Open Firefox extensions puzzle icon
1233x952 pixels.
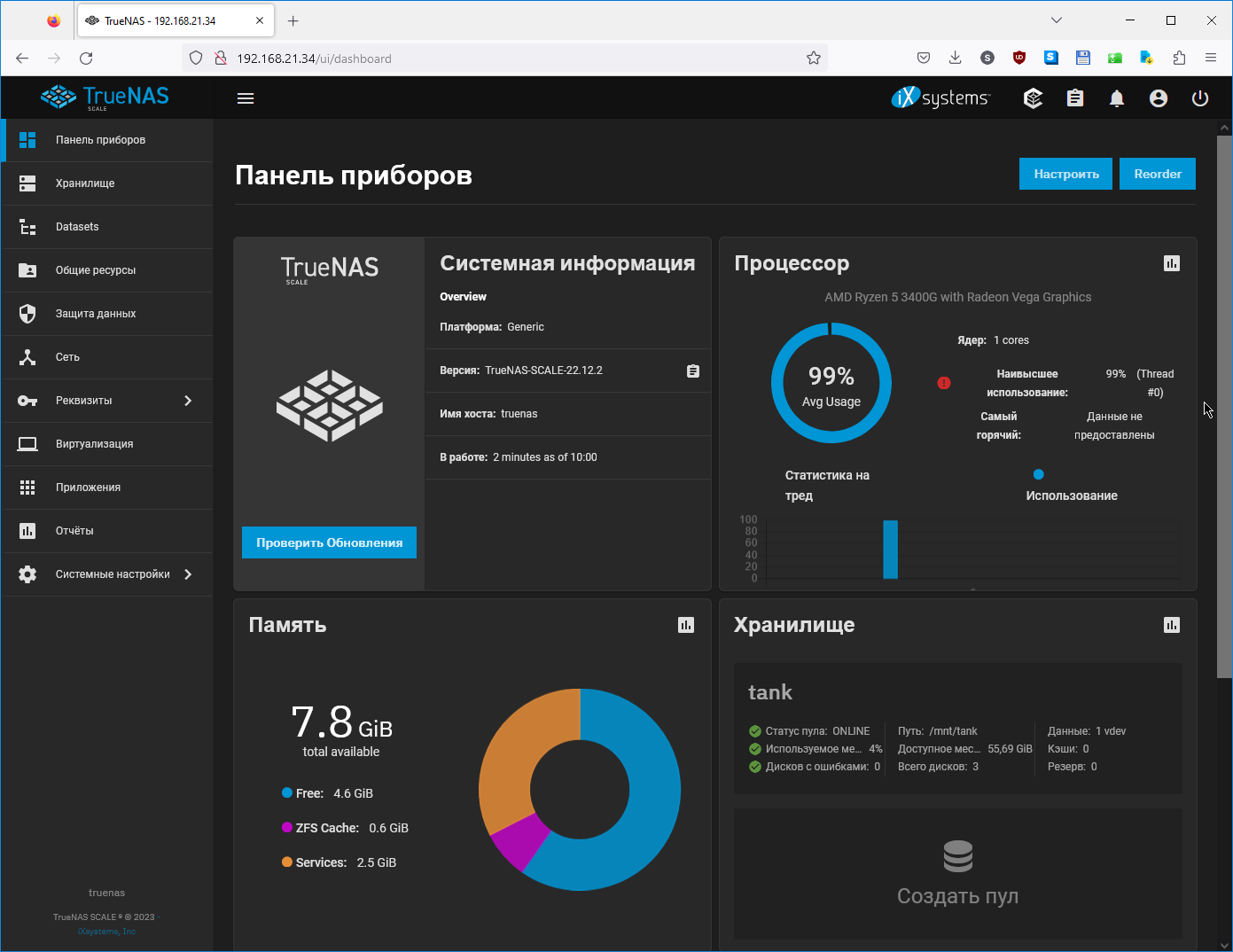tap(1179, 59)
